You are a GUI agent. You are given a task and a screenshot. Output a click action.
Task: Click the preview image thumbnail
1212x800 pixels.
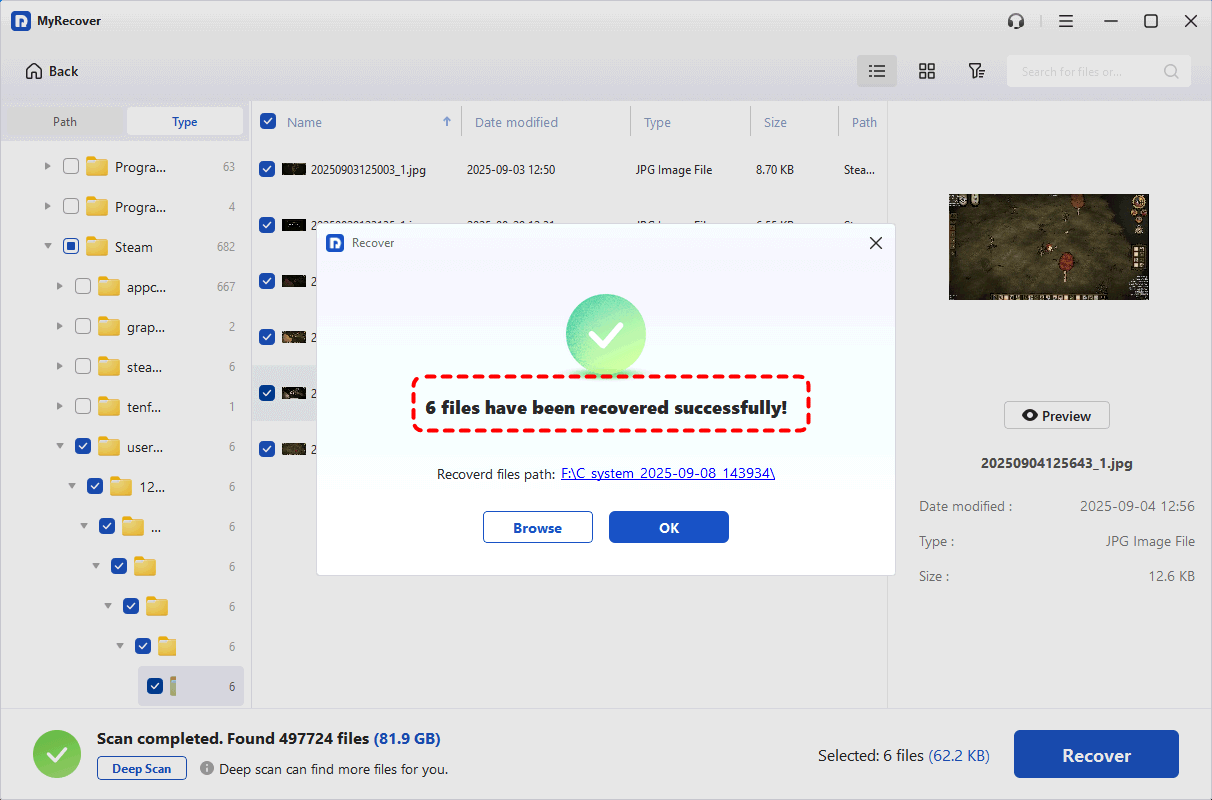click(x=1049, y=247)
